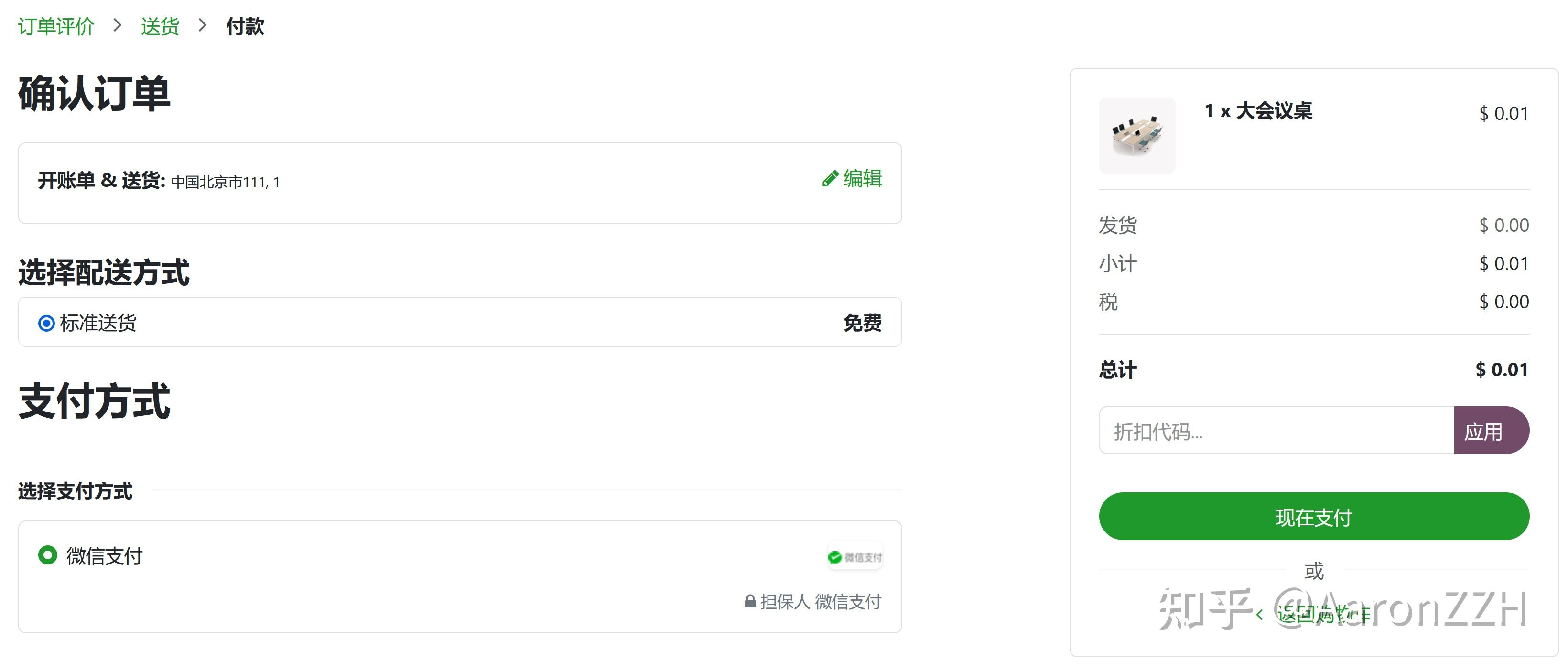The height and width of the screenshot is (672, 1568).
Task: Click the lock icon beside 担保人 微信支付
Action: coord(750,602)
